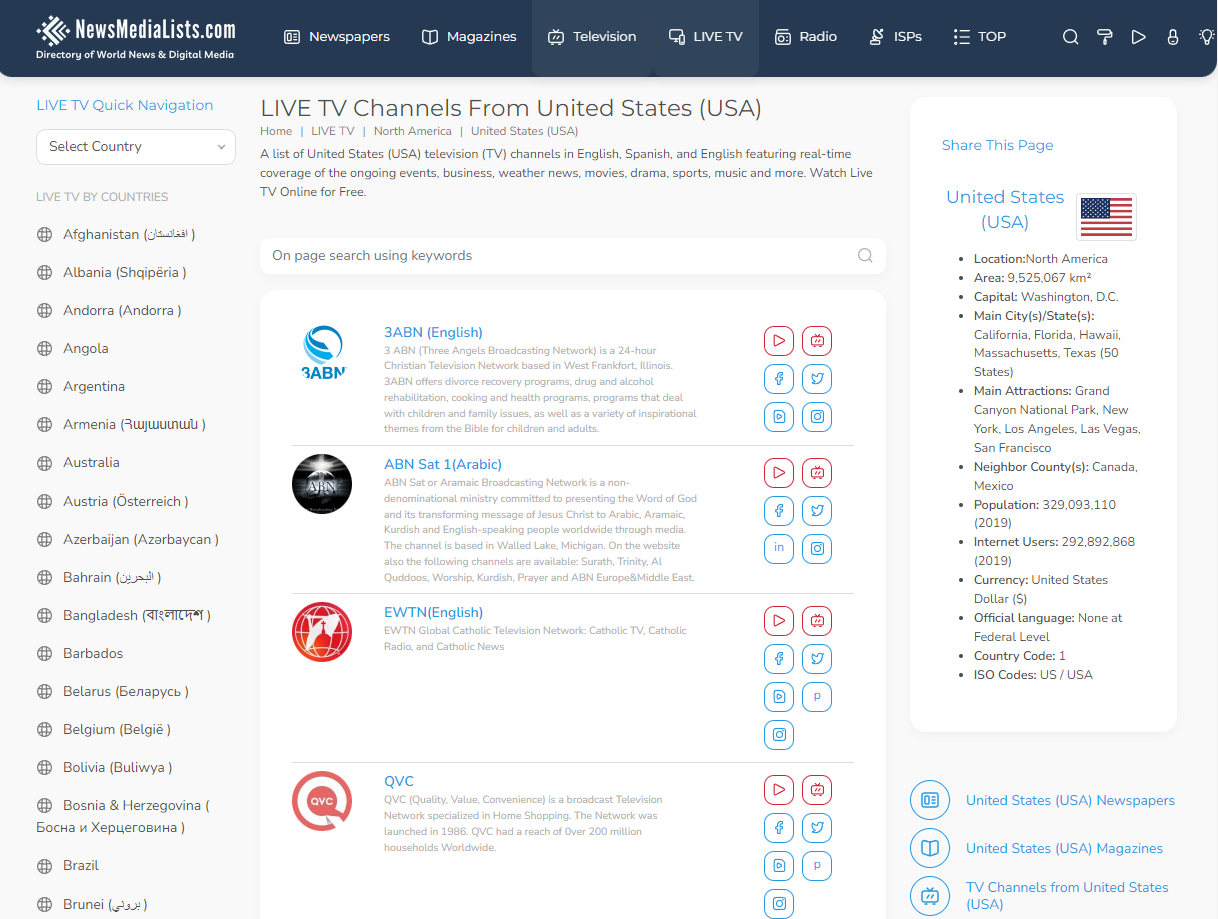This screenshot has width=1218, height=919.
Task: Click the paint roller theme icon
Action: click(x=1104, y=37)
